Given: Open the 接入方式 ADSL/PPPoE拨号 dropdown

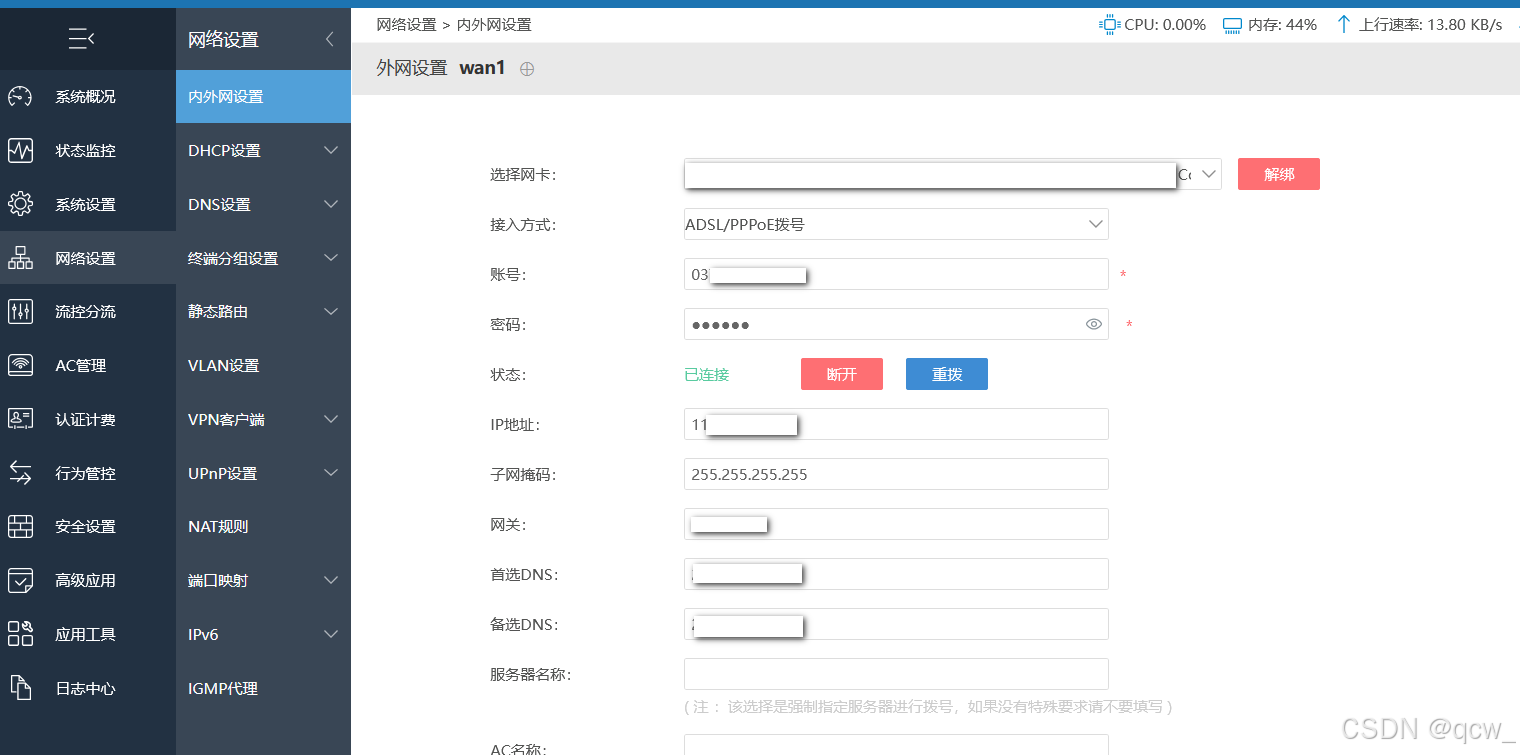Looking at the screenshot, I should pyautogui.click(x=896, y=224).
